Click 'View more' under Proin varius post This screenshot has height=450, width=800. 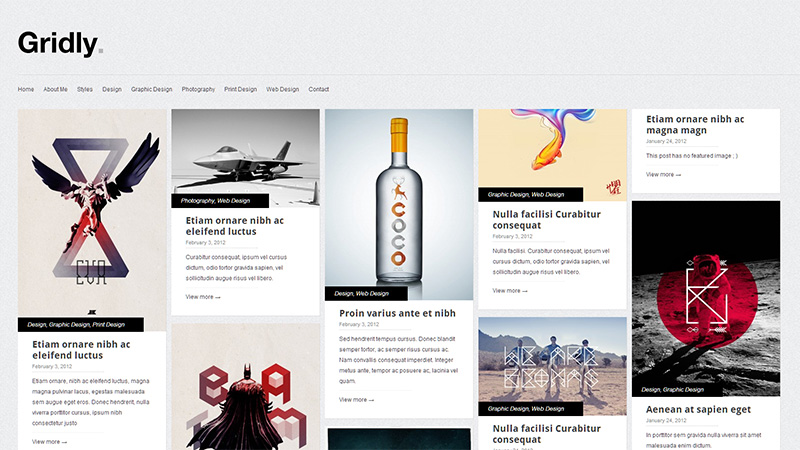tap(357, 400)
